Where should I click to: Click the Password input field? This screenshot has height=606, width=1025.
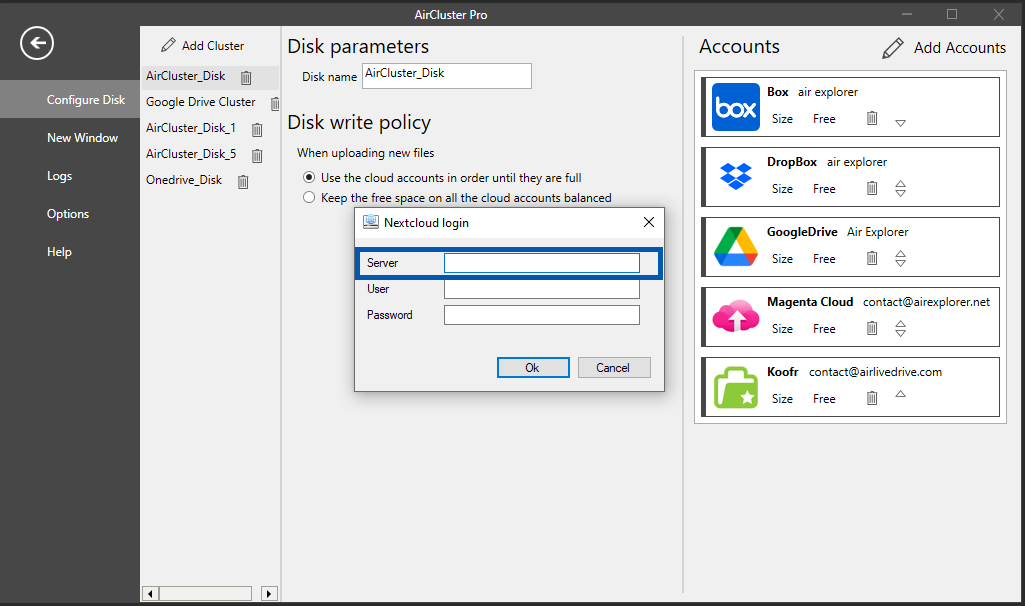[x=541, y=315]
